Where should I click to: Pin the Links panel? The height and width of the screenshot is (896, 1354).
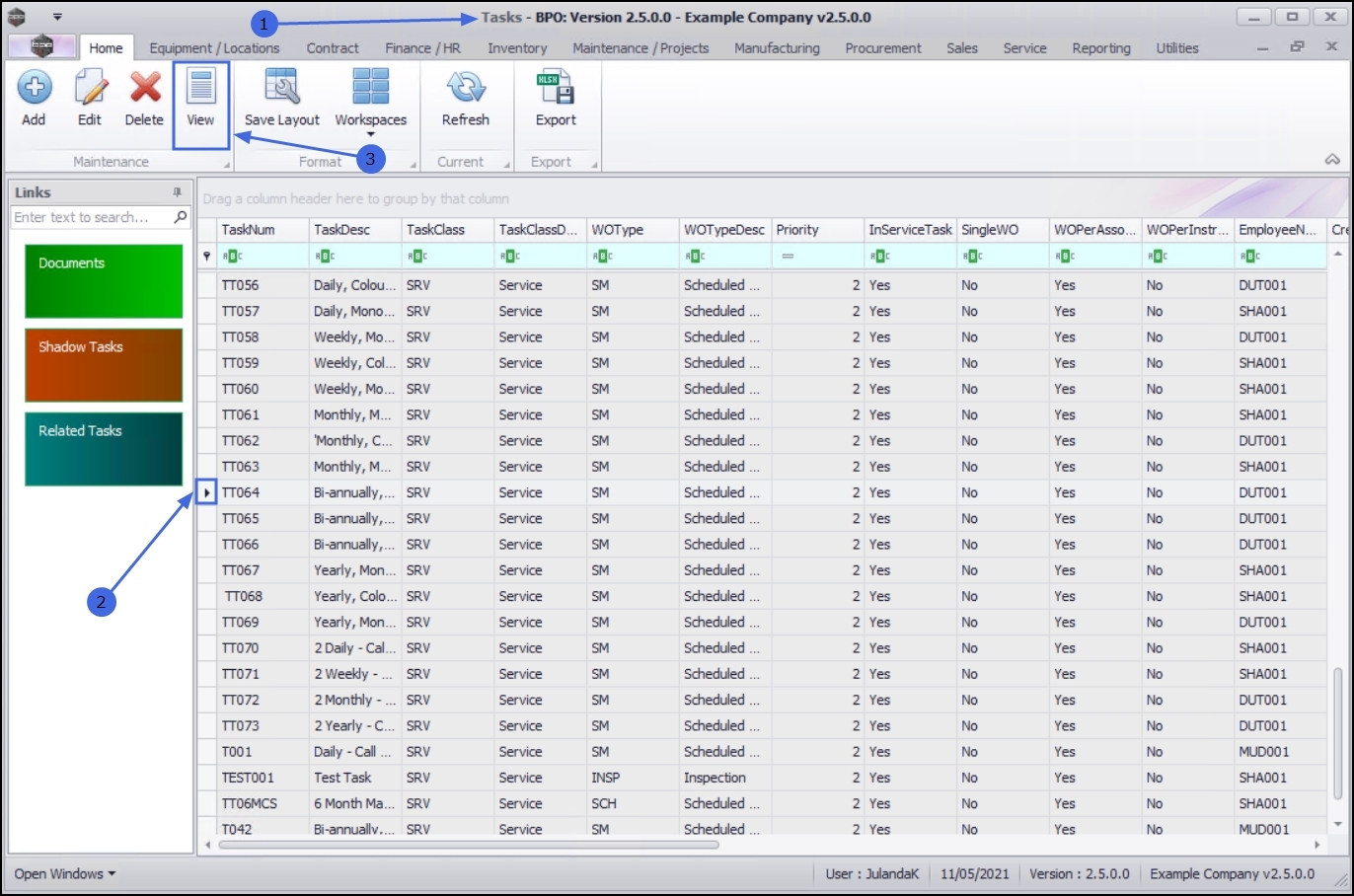pos(178,192)
